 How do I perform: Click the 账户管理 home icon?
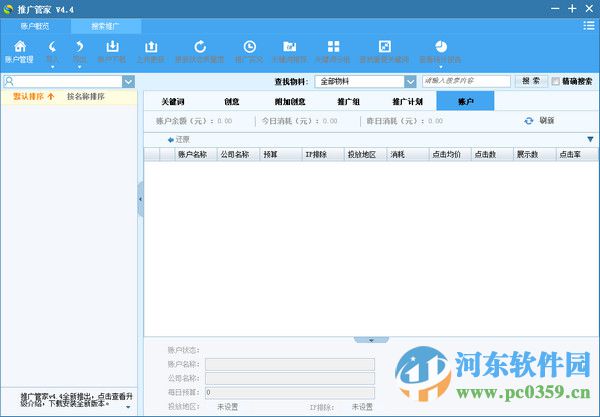20,47
